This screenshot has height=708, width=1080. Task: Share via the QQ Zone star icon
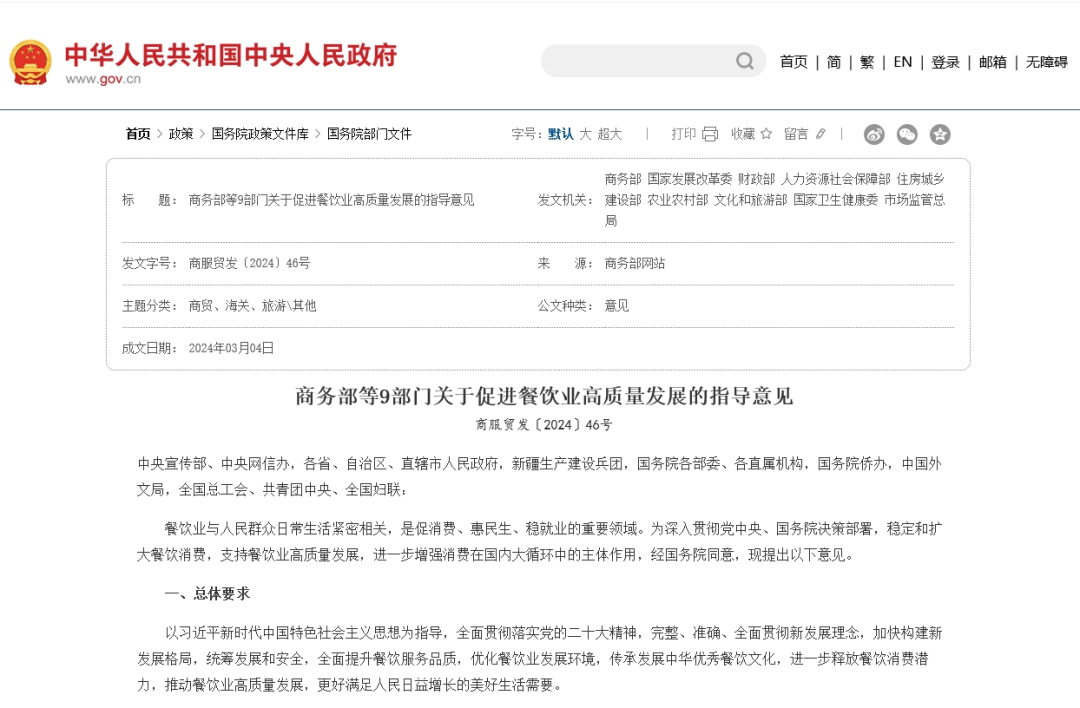pos(940,134)
